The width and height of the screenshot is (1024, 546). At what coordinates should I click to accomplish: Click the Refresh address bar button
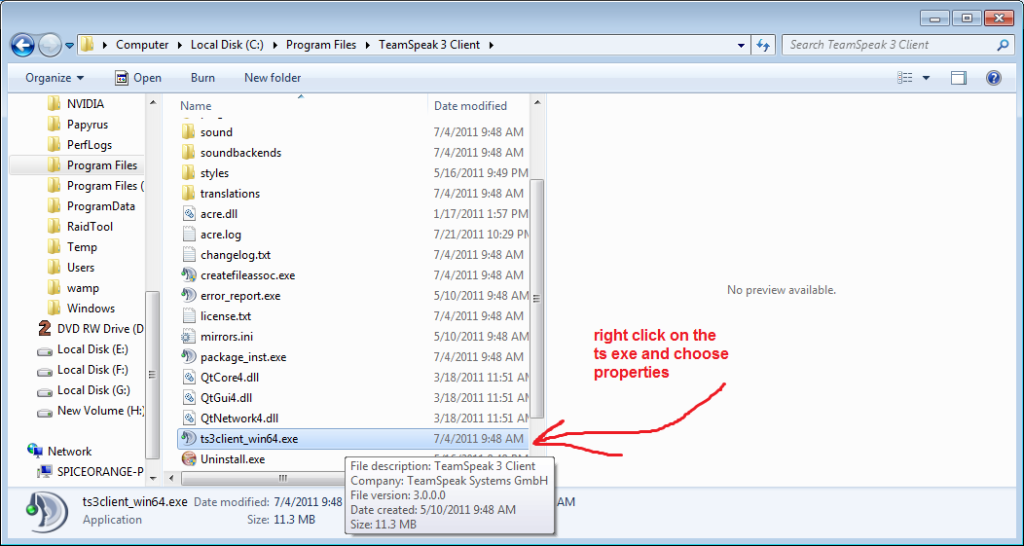[763, 45]
